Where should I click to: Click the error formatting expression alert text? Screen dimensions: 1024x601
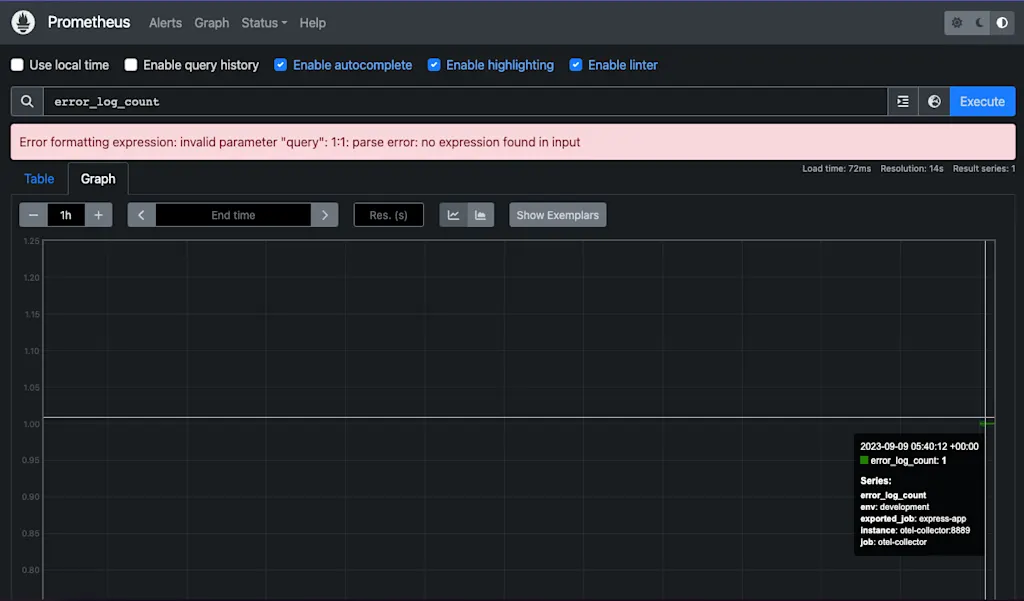coord(300,142)
